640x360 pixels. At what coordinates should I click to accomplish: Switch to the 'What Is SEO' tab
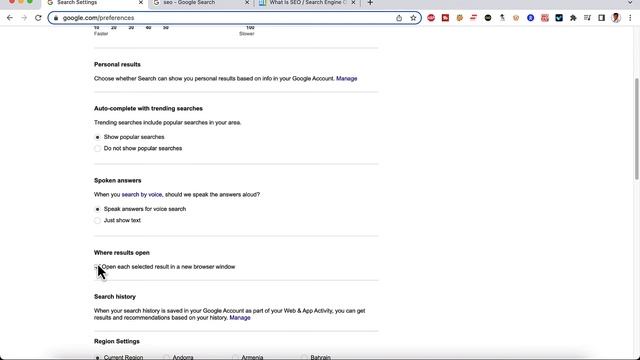tap(307, 3)
